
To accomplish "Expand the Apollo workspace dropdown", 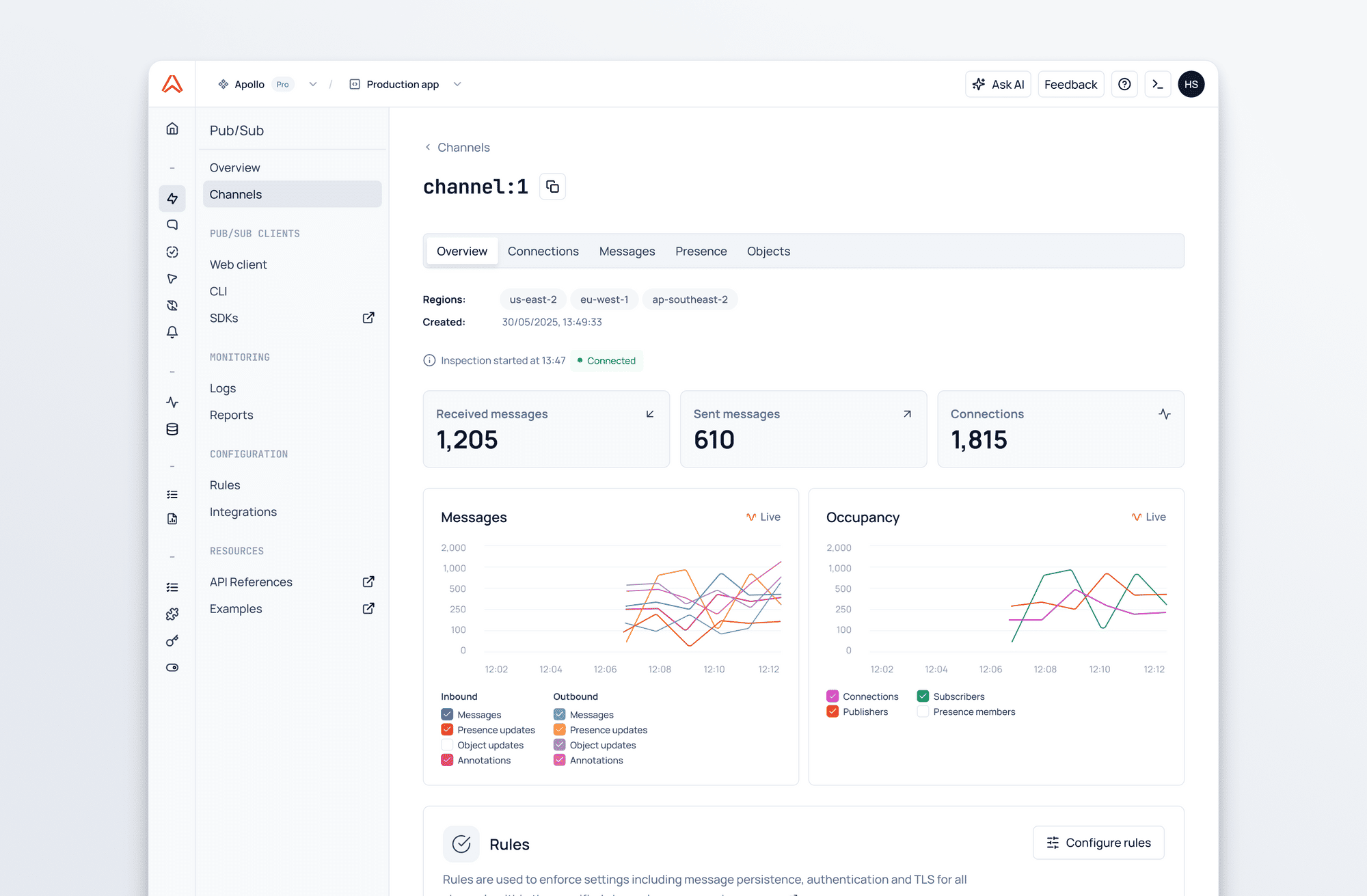I will 313,84.
